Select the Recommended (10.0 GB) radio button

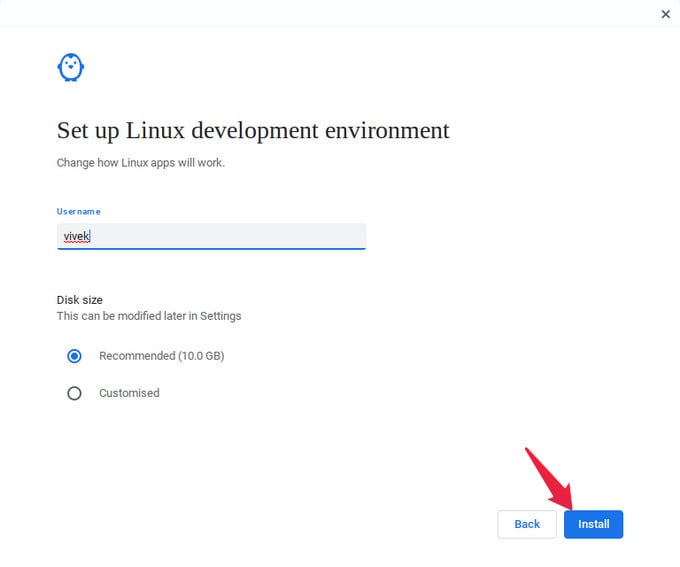click(74, 356)
